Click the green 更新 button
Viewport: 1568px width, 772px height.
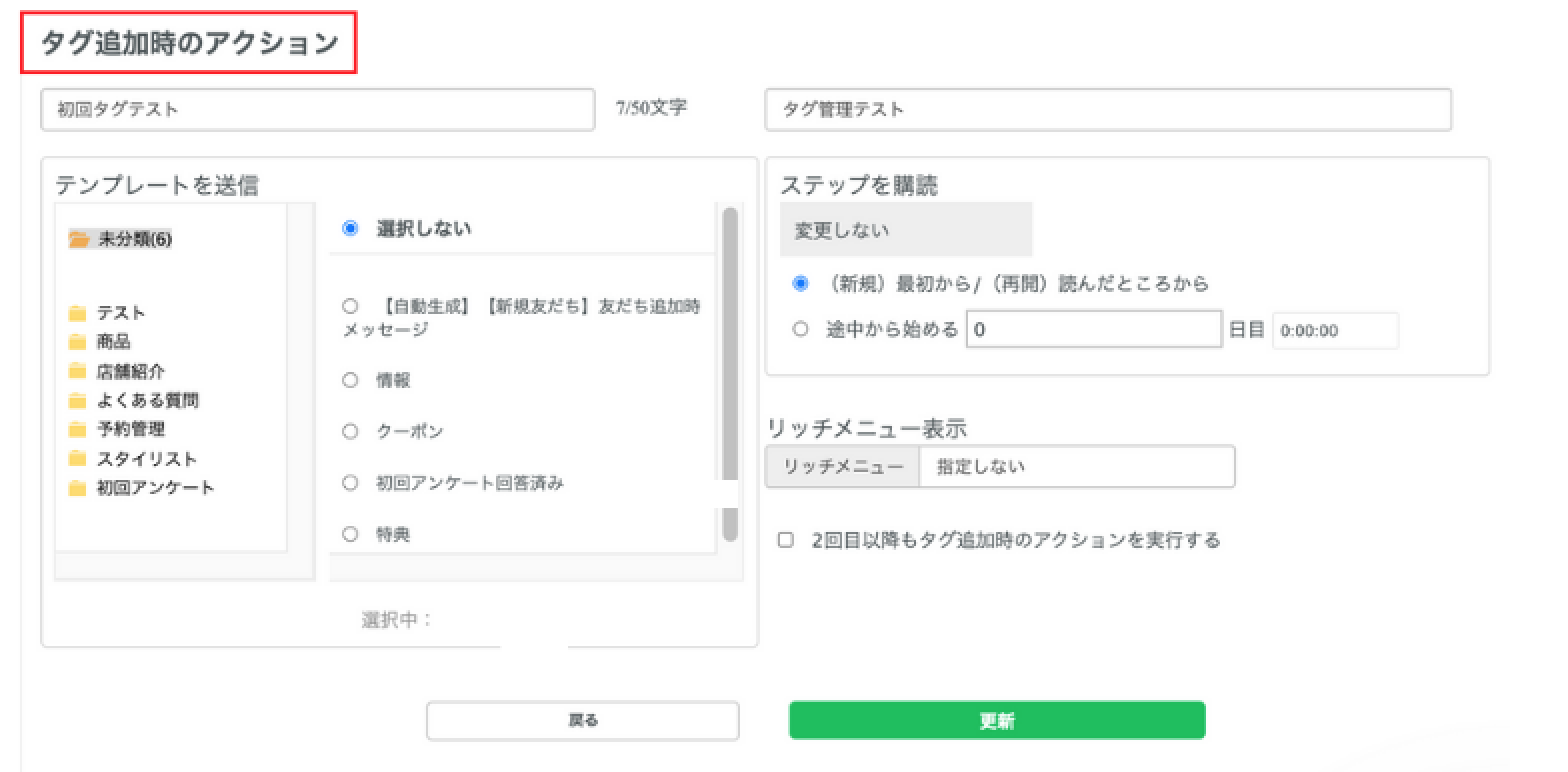pyautogui.click(x=997, y=720)
